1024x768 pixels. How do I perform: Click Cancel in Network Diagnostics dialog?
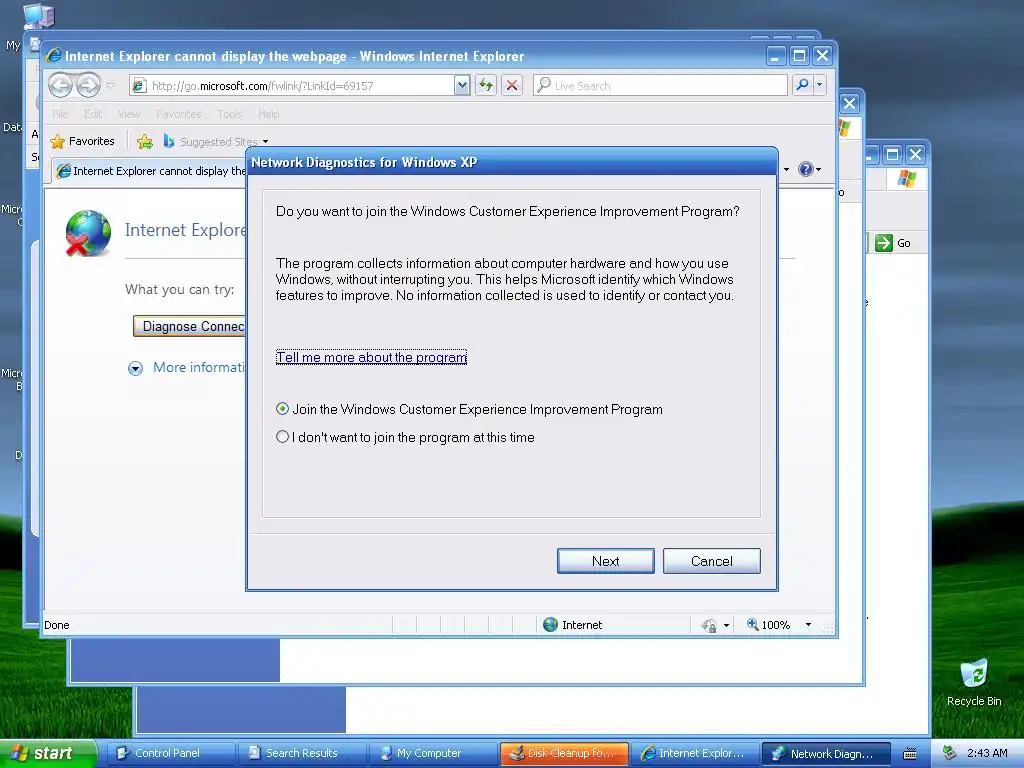tap(711, 561)
